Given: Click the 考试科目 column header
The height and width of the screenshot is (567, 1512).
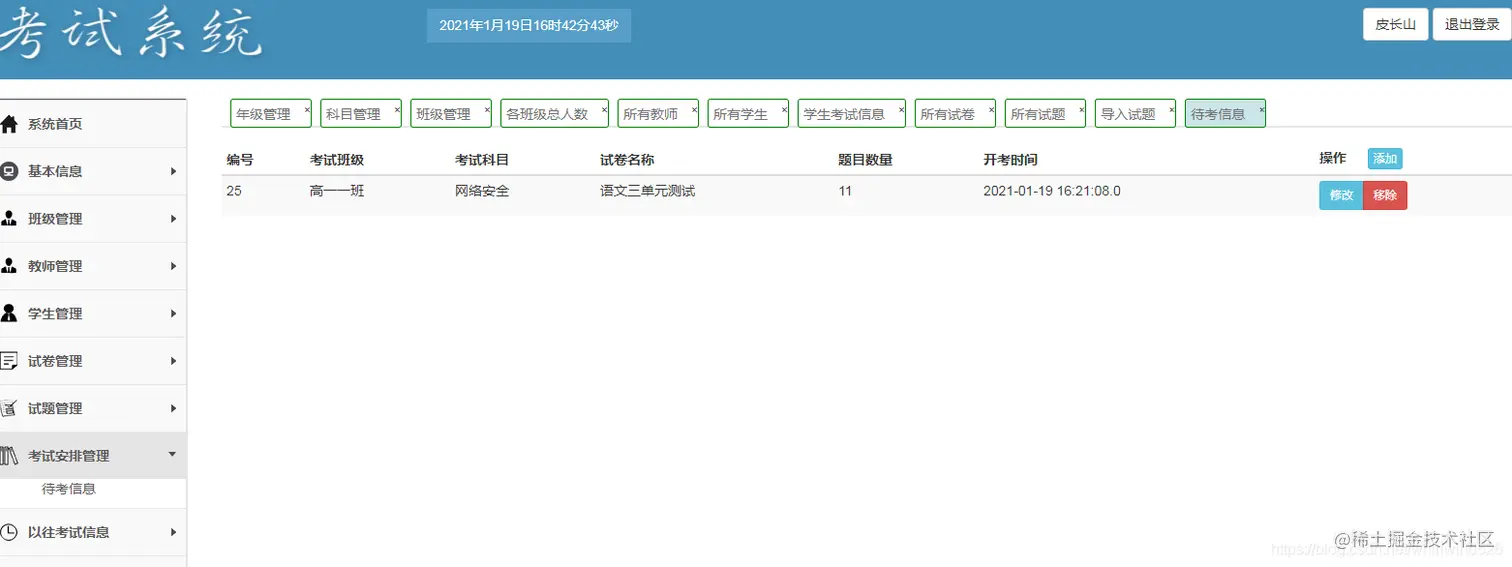Looking at the screenshot, I should [x=482, y=159].
